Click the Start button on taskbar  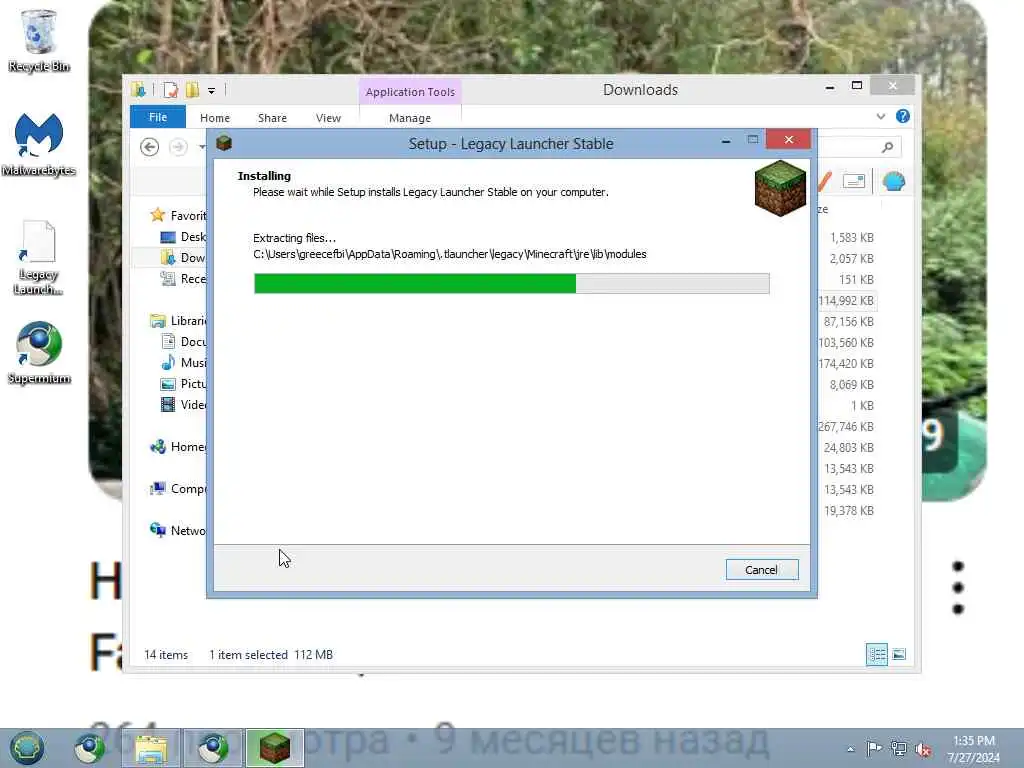pos(27,748)
